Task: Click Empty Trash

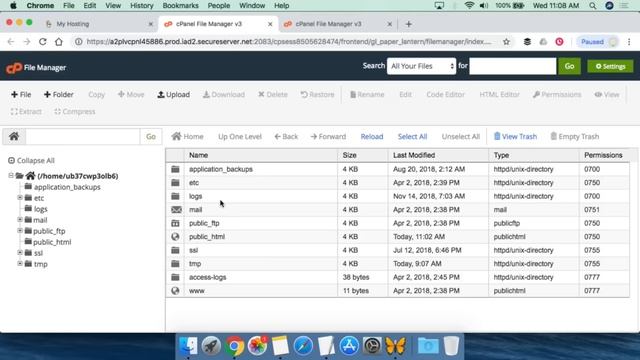Action: [x=575, y=136]
